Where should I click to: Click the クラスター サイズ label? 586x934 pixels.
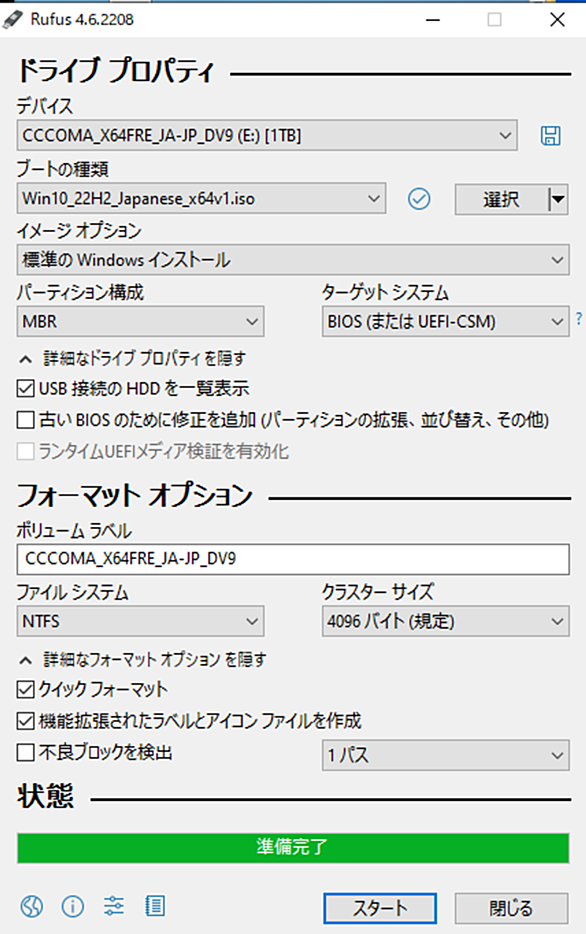click(x=378, y=592)
